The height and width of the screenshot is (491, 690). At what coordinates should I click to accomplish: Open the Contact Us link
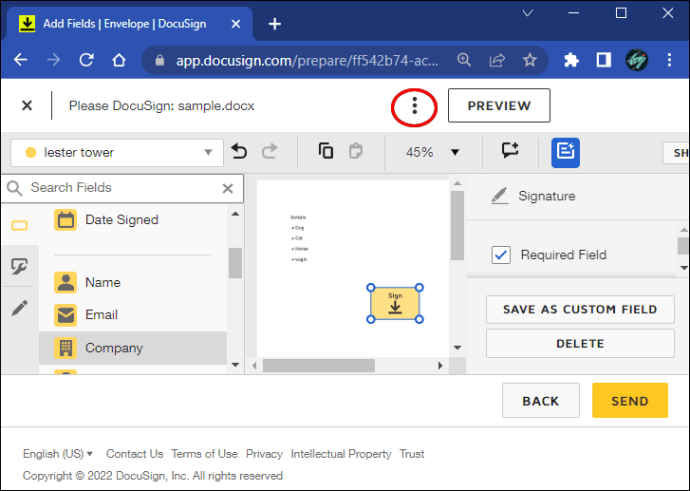[134, 454]
